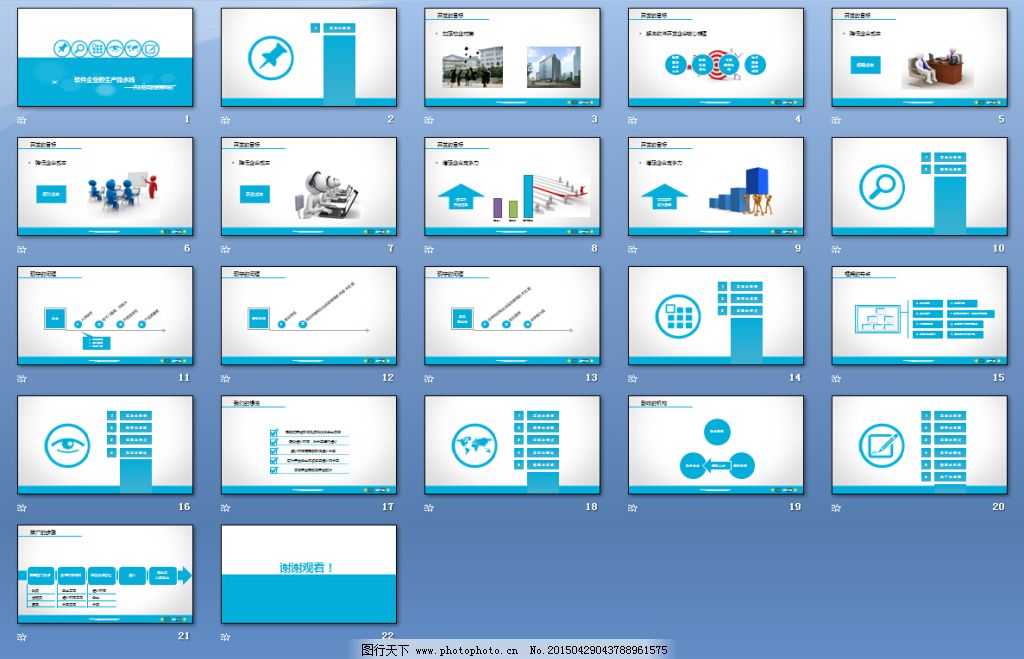
Task: Select slide 3 thumbnail with two photos
Action: click(x=512, y=58)
